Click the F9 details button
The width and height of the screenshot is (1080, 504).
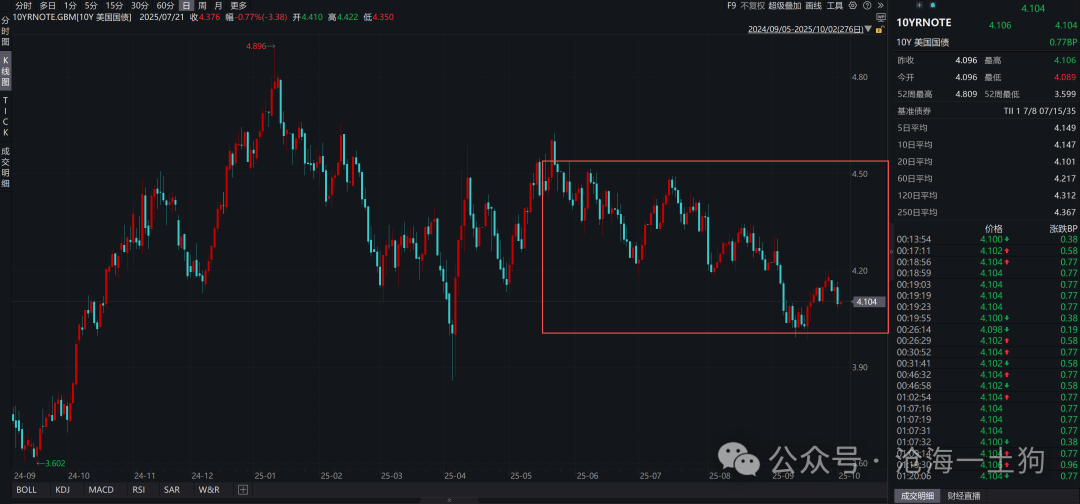[731, 6]
